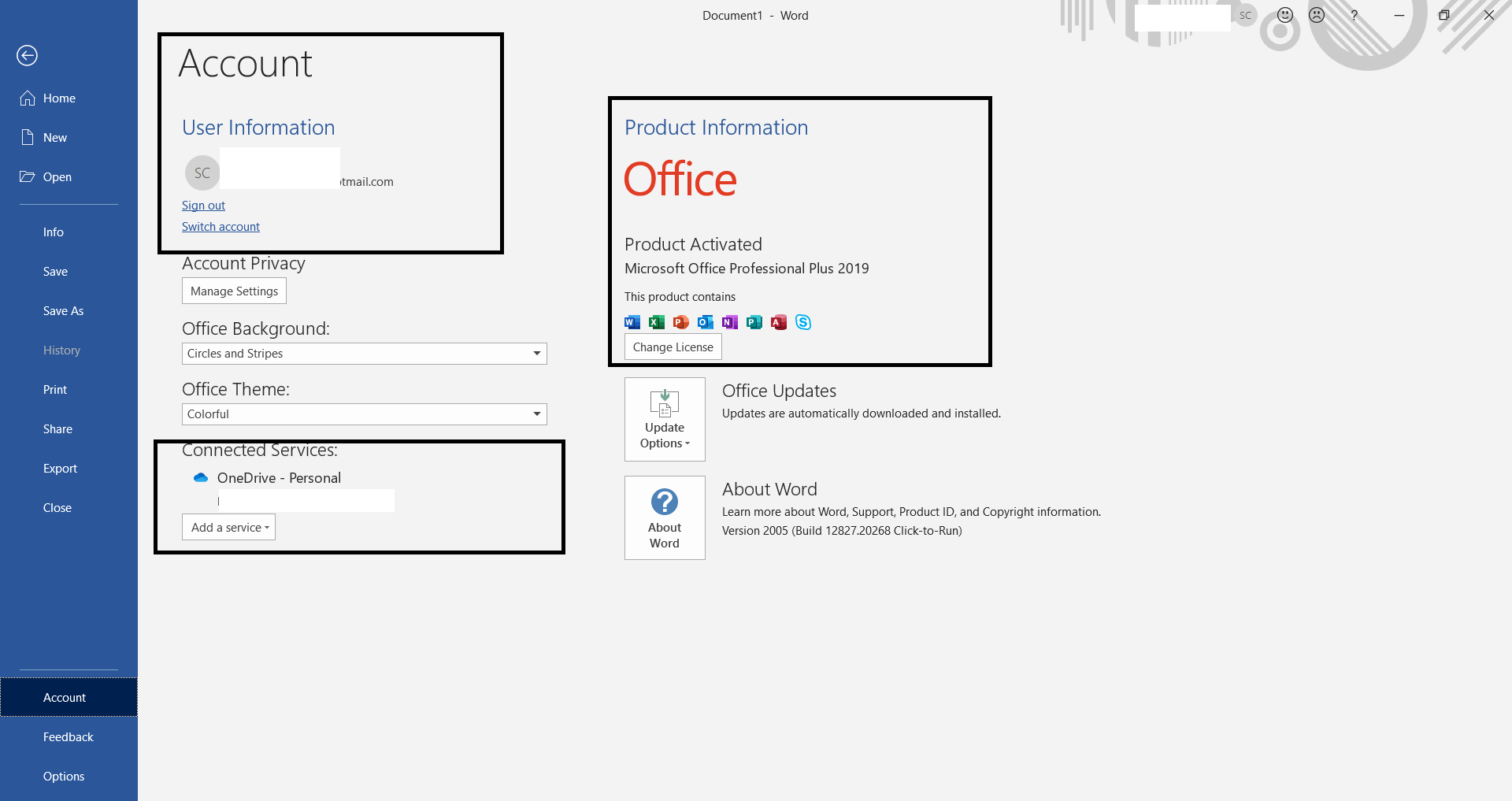Click the Sign out link

pyautogui.click(x=203, y=205)
